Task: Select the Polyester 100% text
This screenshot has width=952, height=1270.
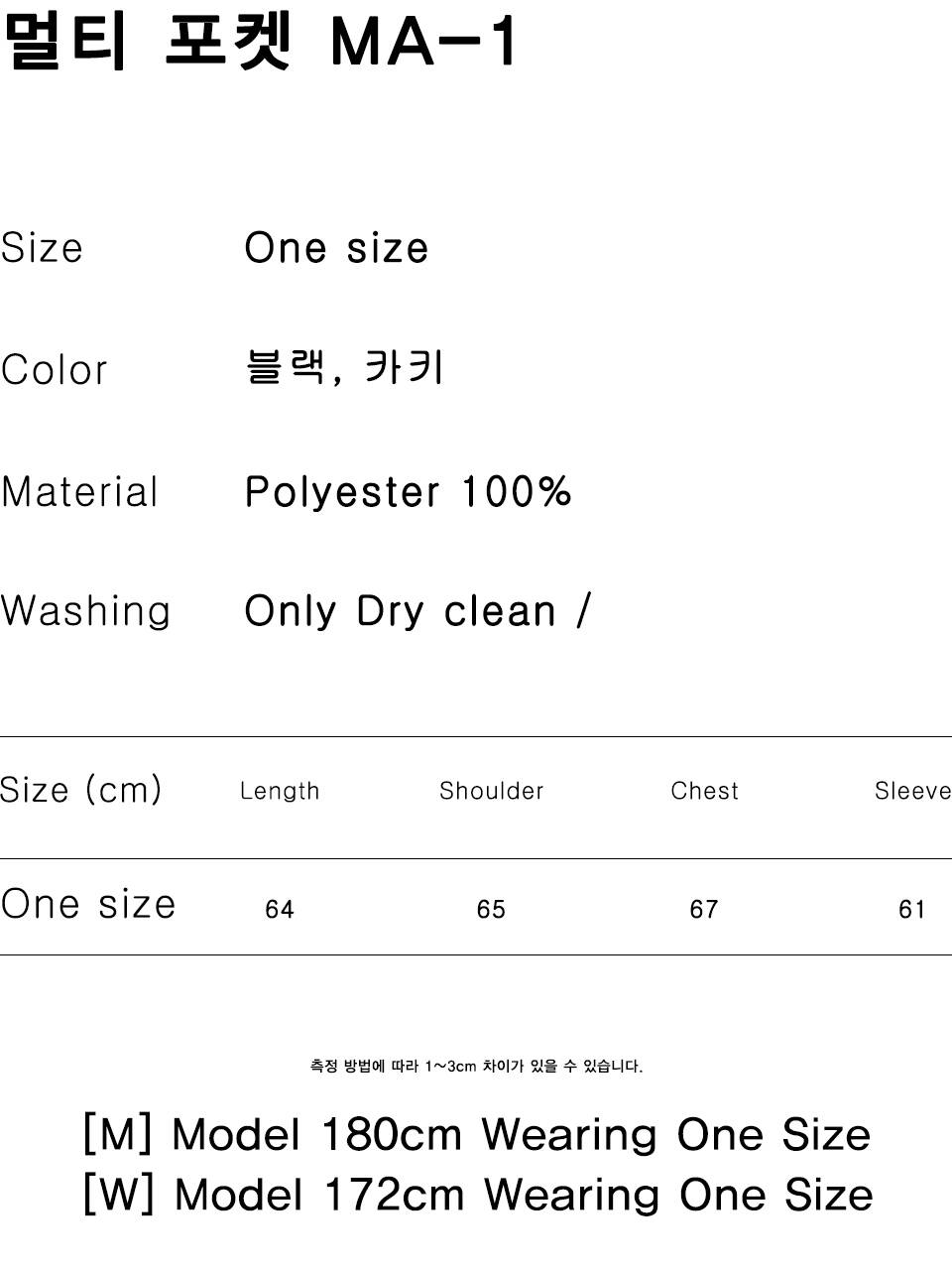Action: click(x=409, y=492)
